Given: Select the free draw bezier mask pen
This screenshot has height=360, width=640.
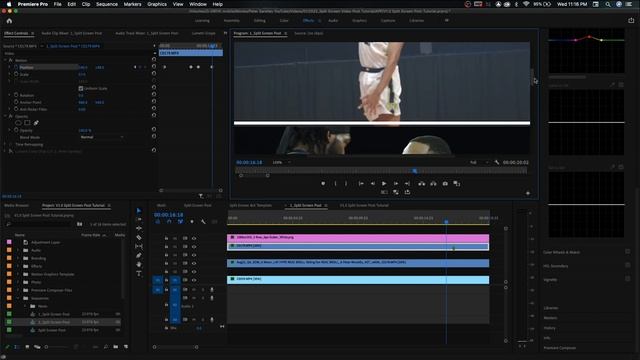Looking at the screenshot, I should [36, 123].
